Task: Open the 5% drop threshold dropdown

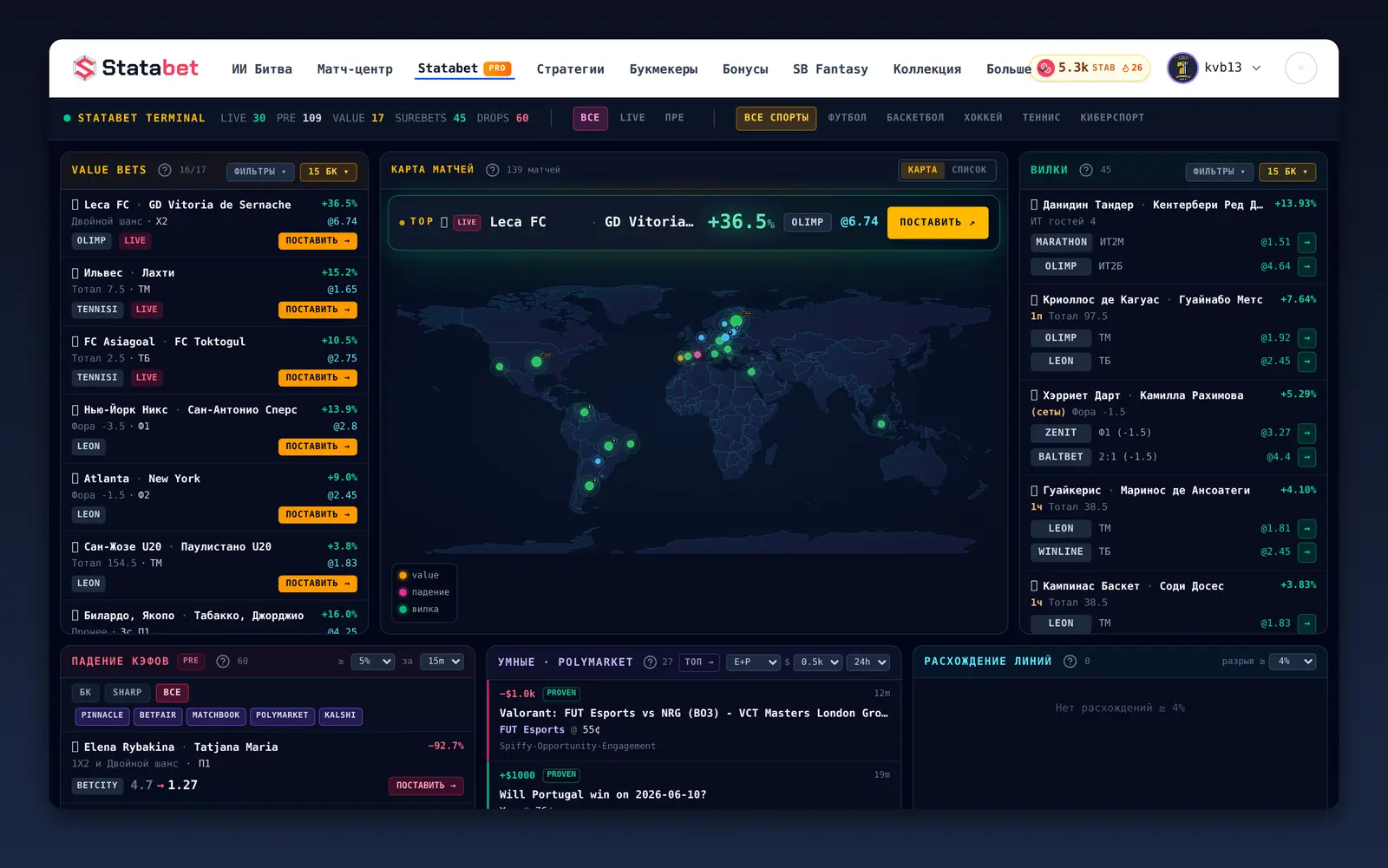Action: (373, 662)
